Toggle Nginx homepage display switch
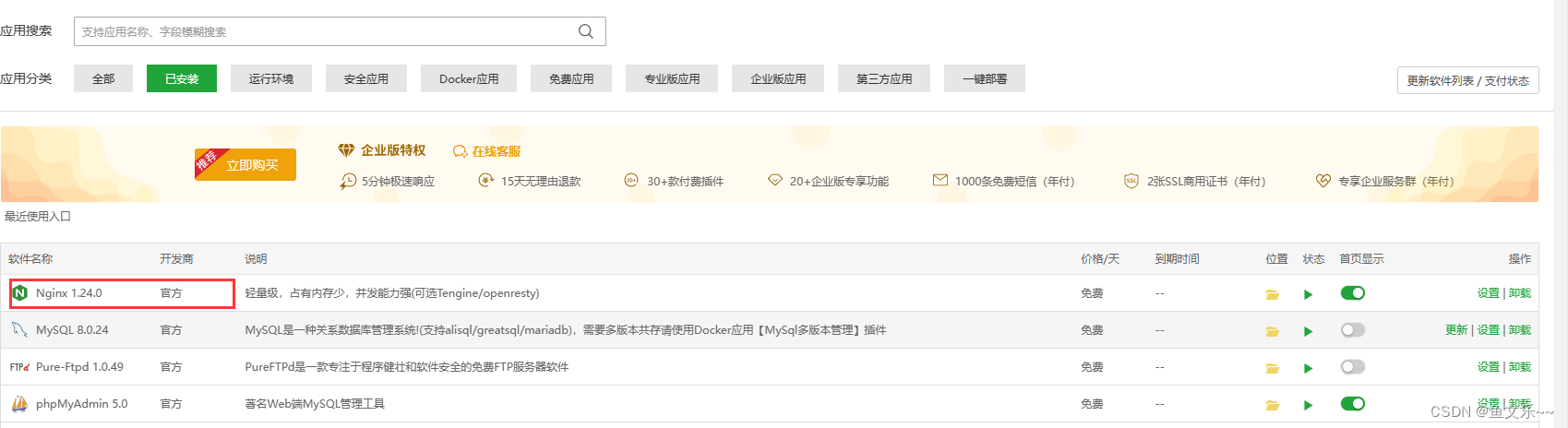The height and width of the screenshot is (428, 1568). [x=1353, y=293]
